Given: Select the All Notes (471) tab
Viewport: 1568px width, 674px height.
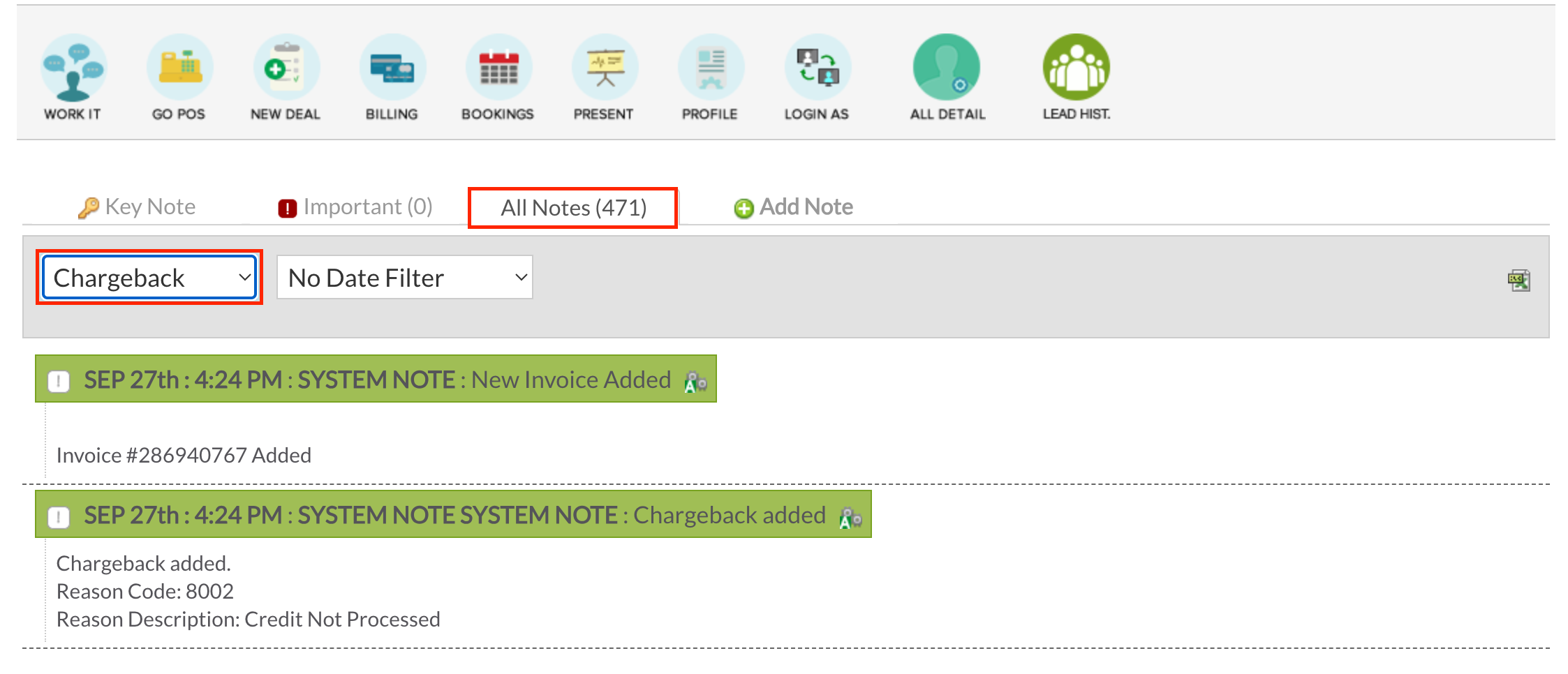Looking at the screenshot, I should point(573,208).
